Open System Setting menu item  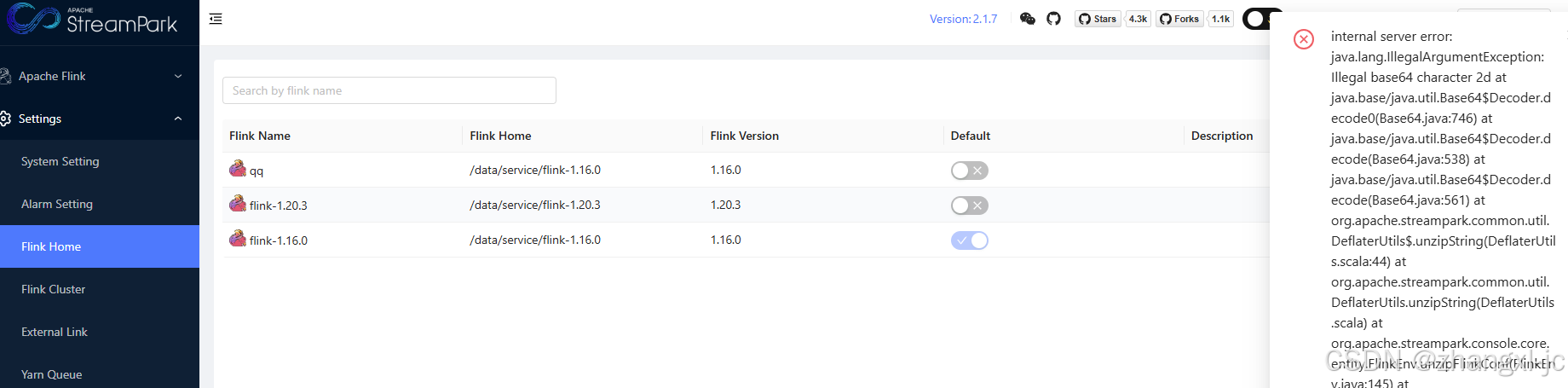100,161
